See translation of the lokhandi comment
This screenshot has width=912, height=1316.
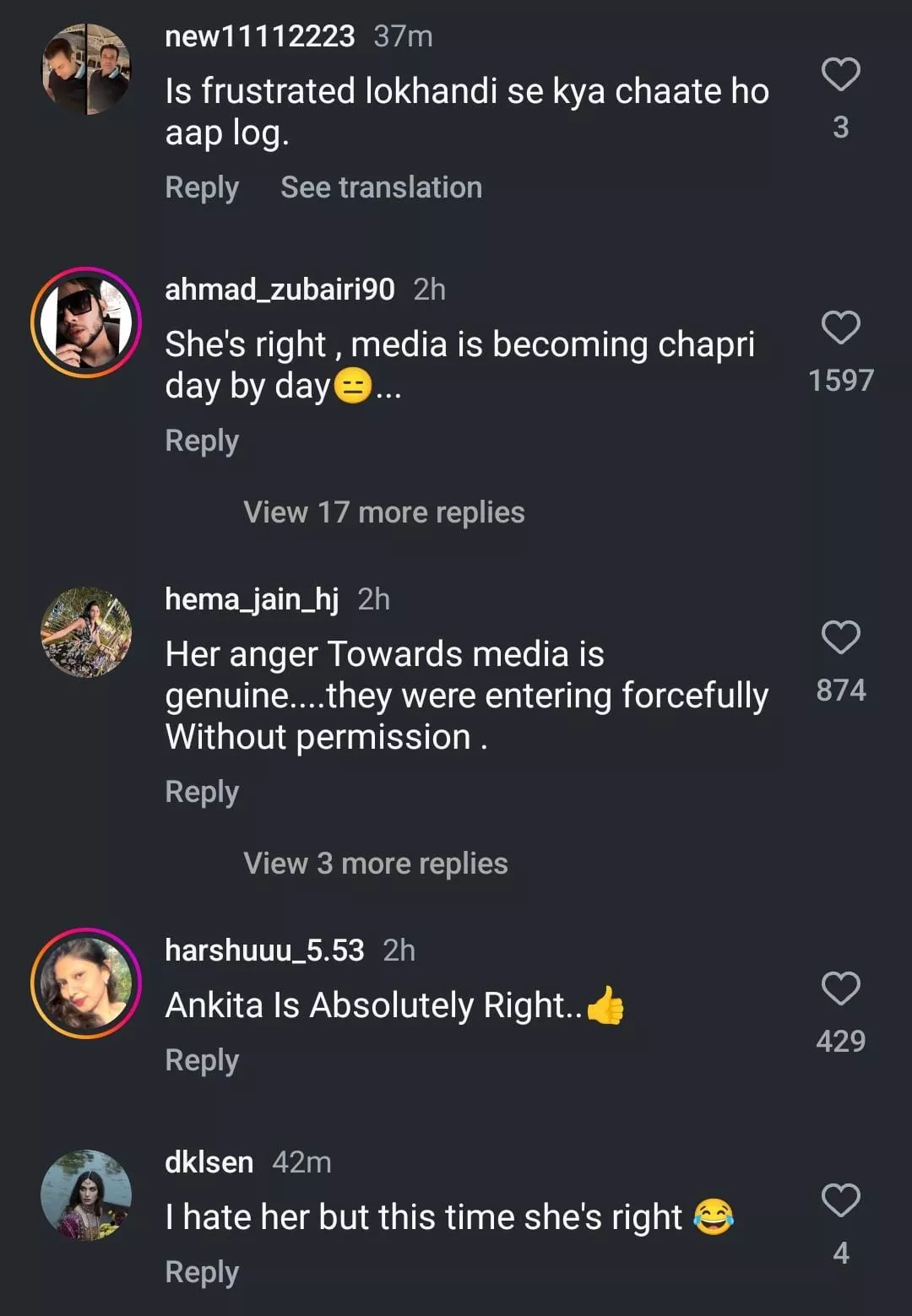point(381,187)
